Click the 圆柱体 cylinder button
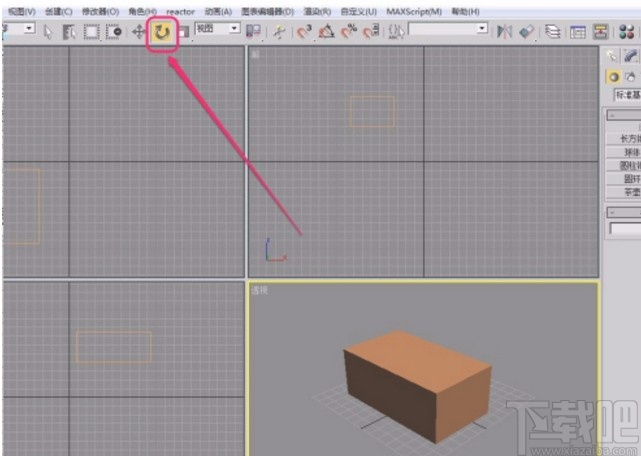The width and height of the screenshot is (641, 456). tap(624, 166)
